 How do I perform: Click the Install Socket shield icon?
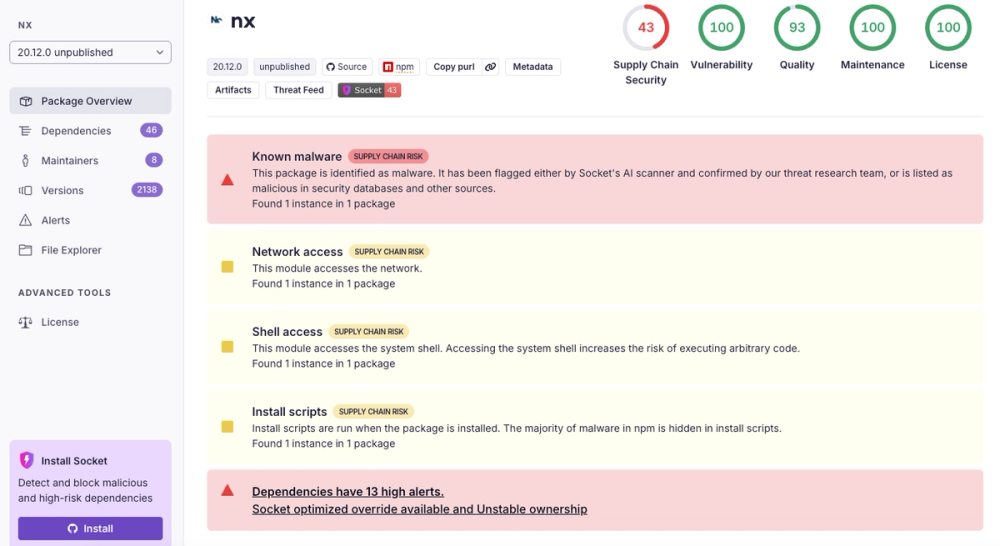[x=27, y=460]
